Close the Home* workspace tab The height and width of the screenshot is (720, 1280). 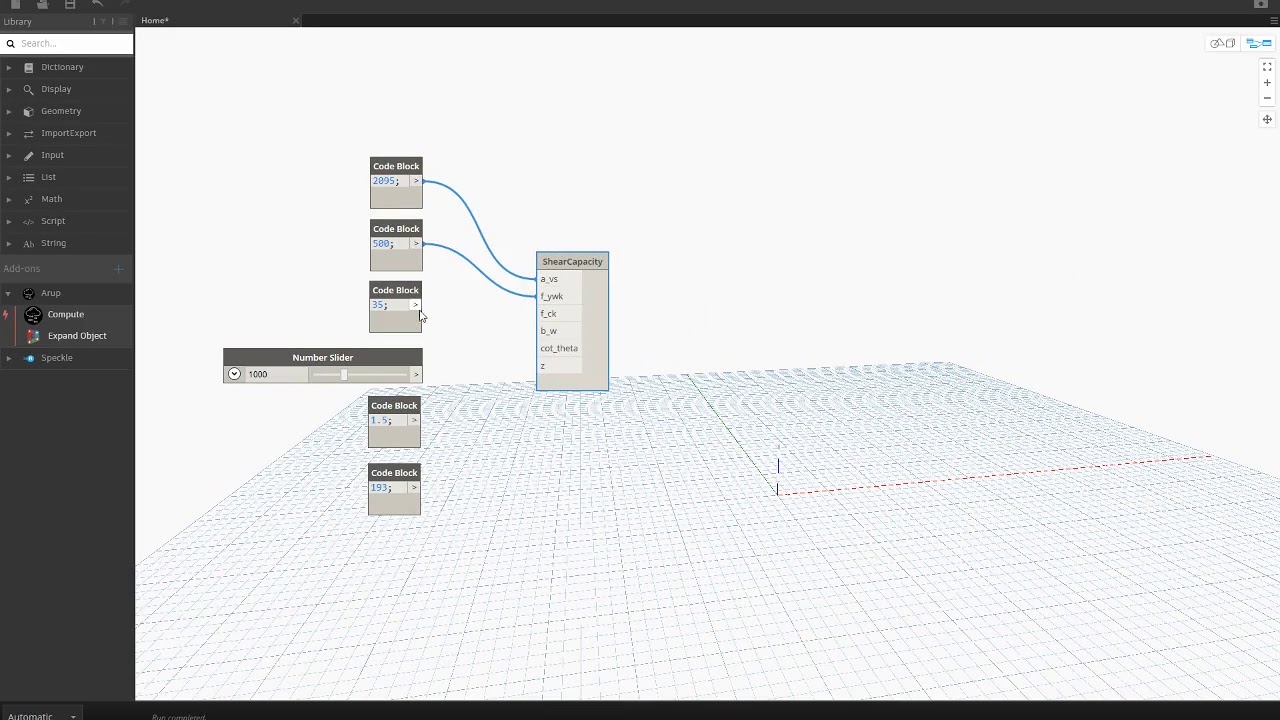click(295, 20)
